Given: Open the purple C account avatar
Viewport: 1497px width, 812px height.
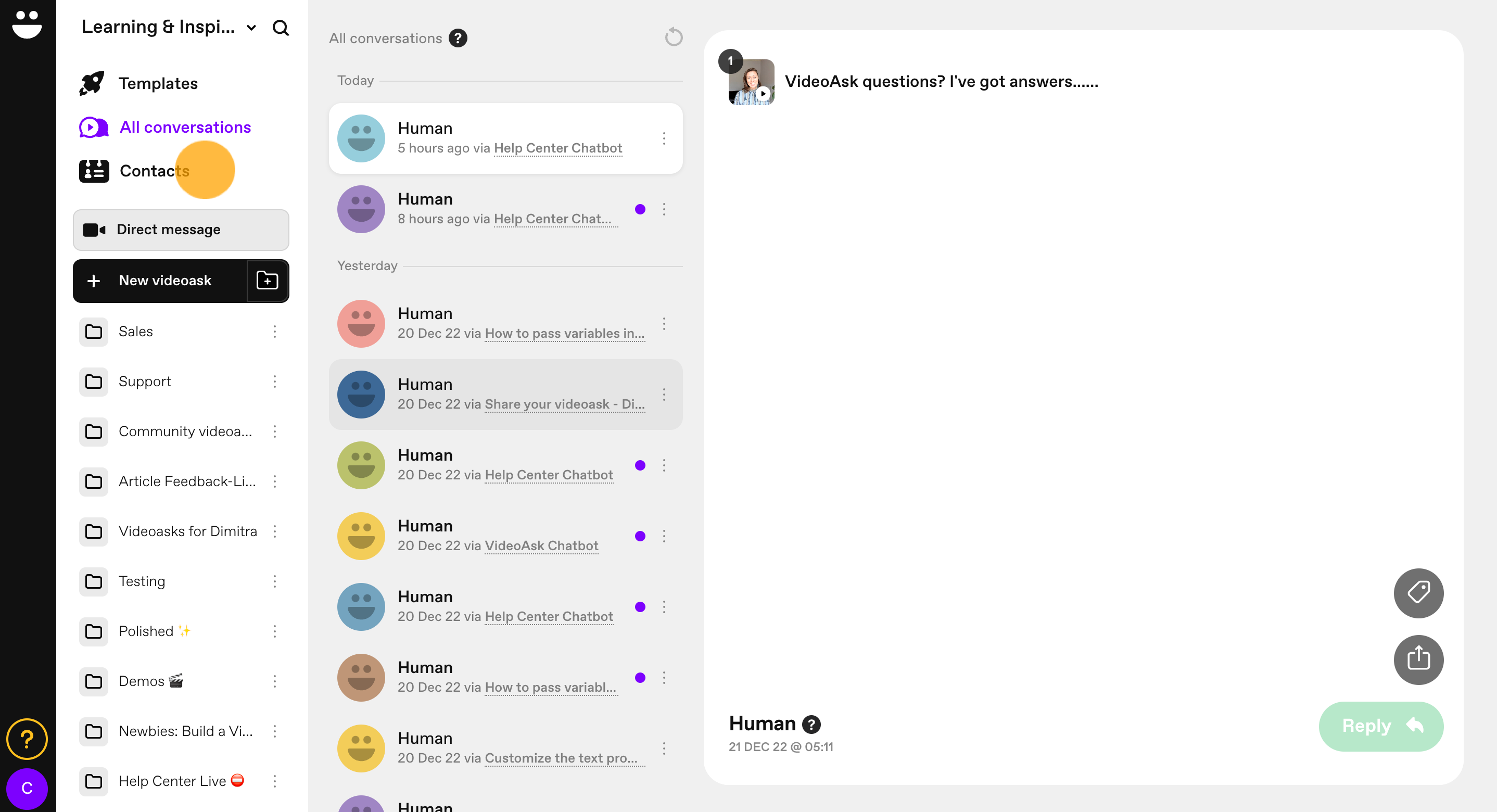Looking at the screenshot, I should pyautogui.click(x=27, y=789).
